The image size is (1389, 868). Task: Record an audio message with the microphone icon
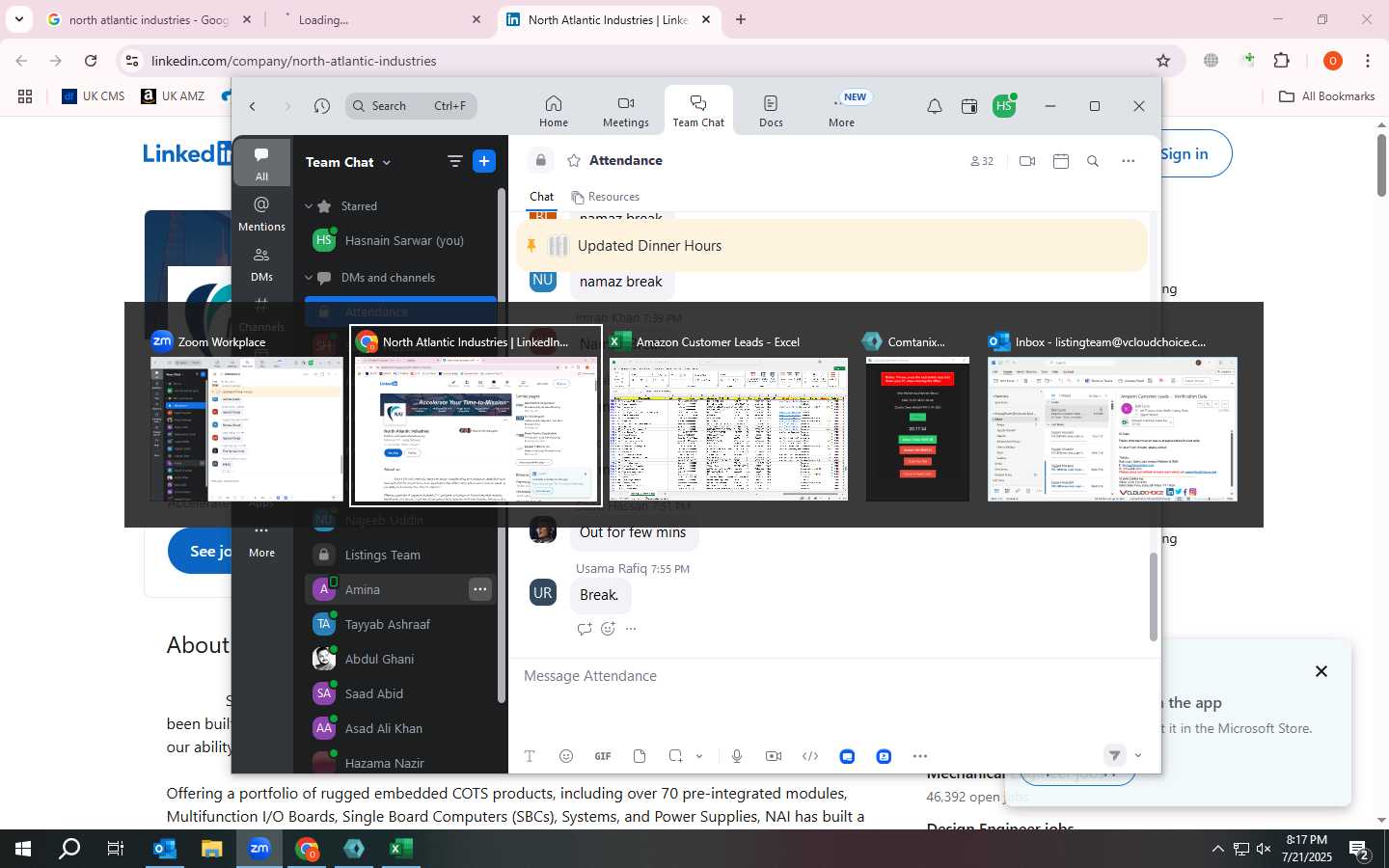tap(737, 756)
